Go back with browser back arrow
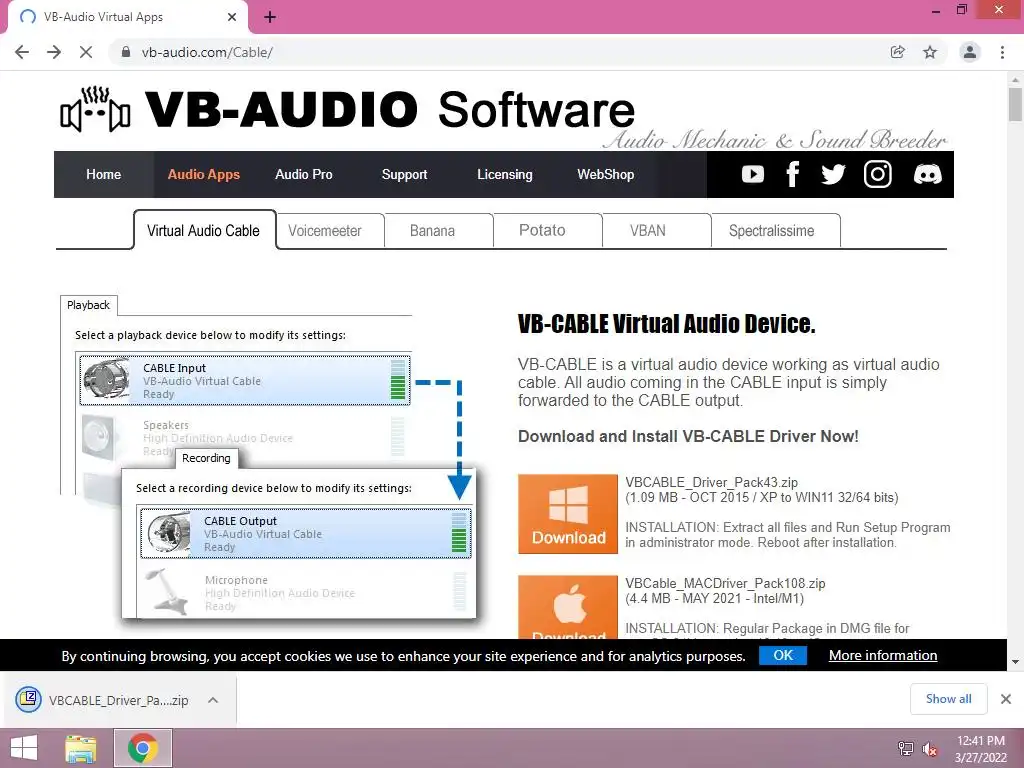The image size is (1024, 768). pos(22,52)
